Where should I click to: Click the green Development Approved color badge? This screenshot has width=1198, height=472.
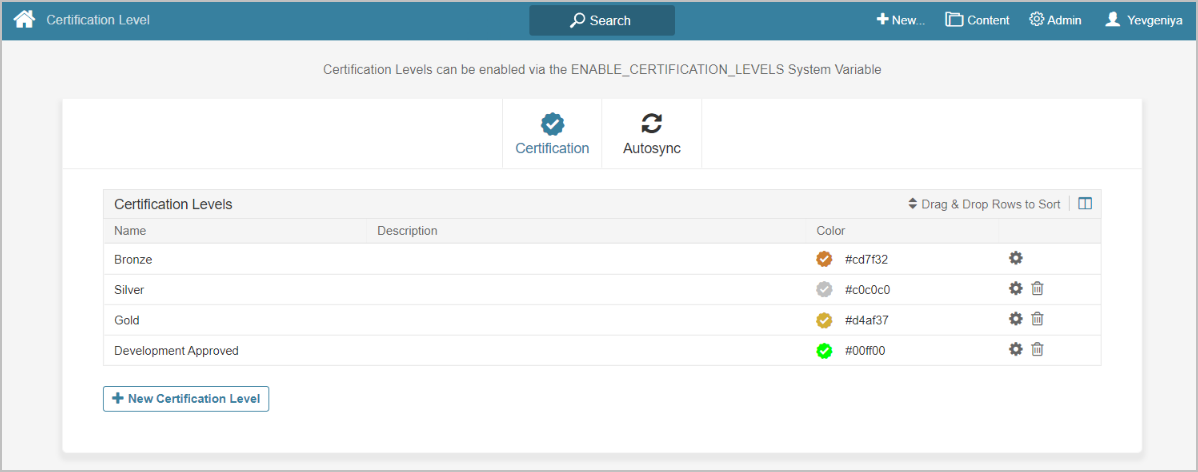[824, 351]
